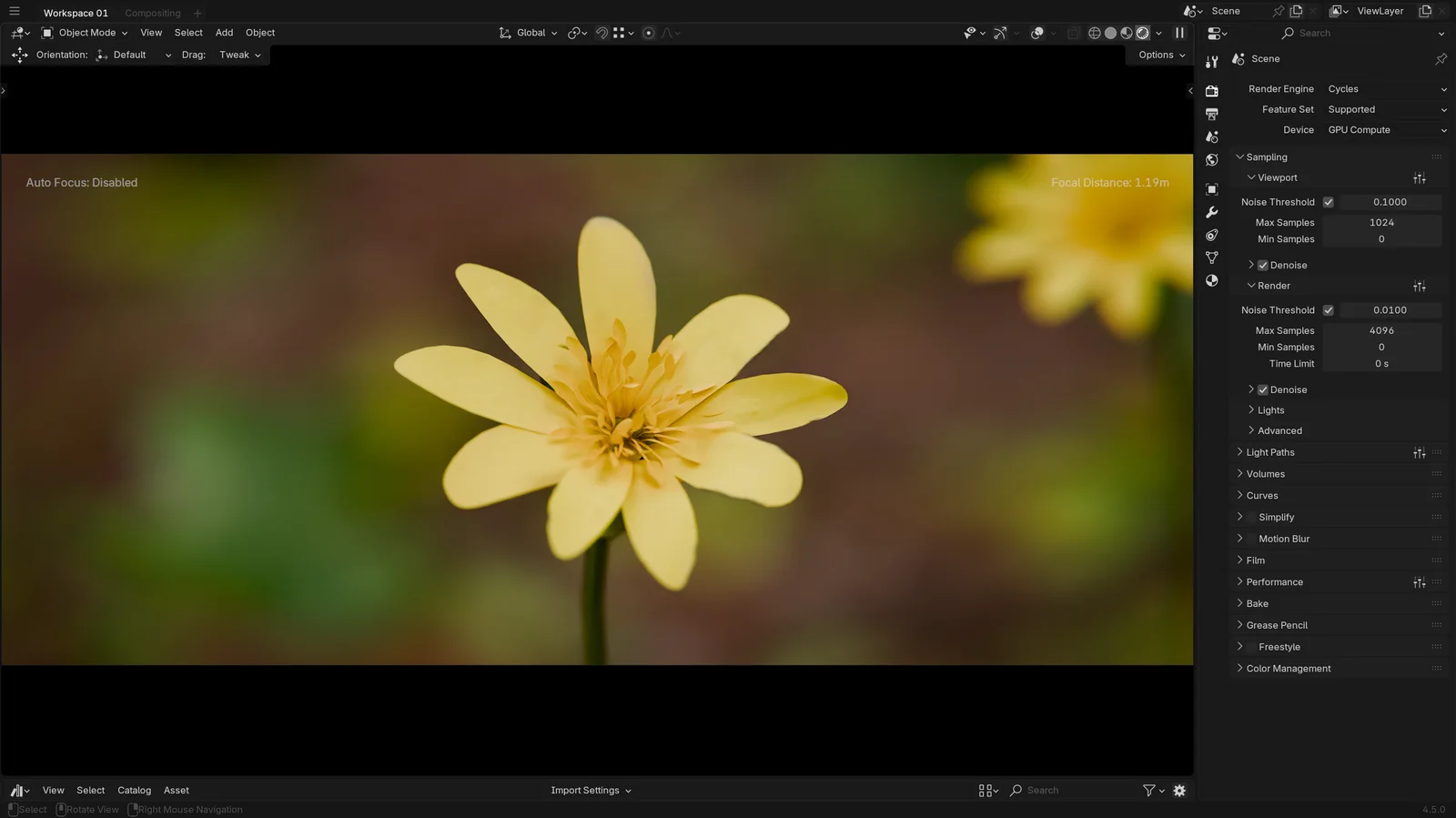
Task: Pause viewport rendering with pause icon
Action: coord(1179,33)
